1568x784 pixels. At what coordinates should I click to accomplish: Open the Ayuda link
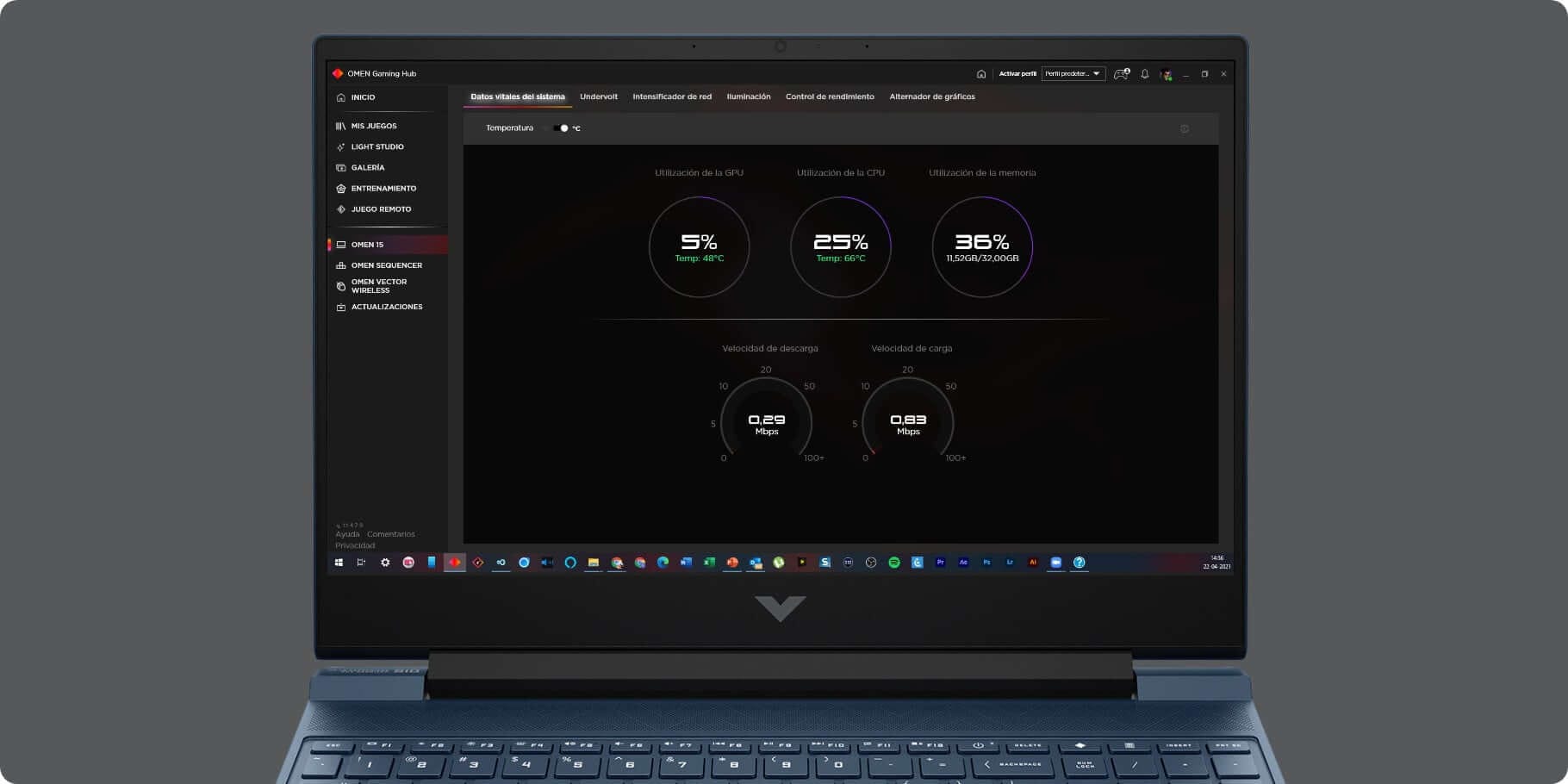click(x=347, y=534)
